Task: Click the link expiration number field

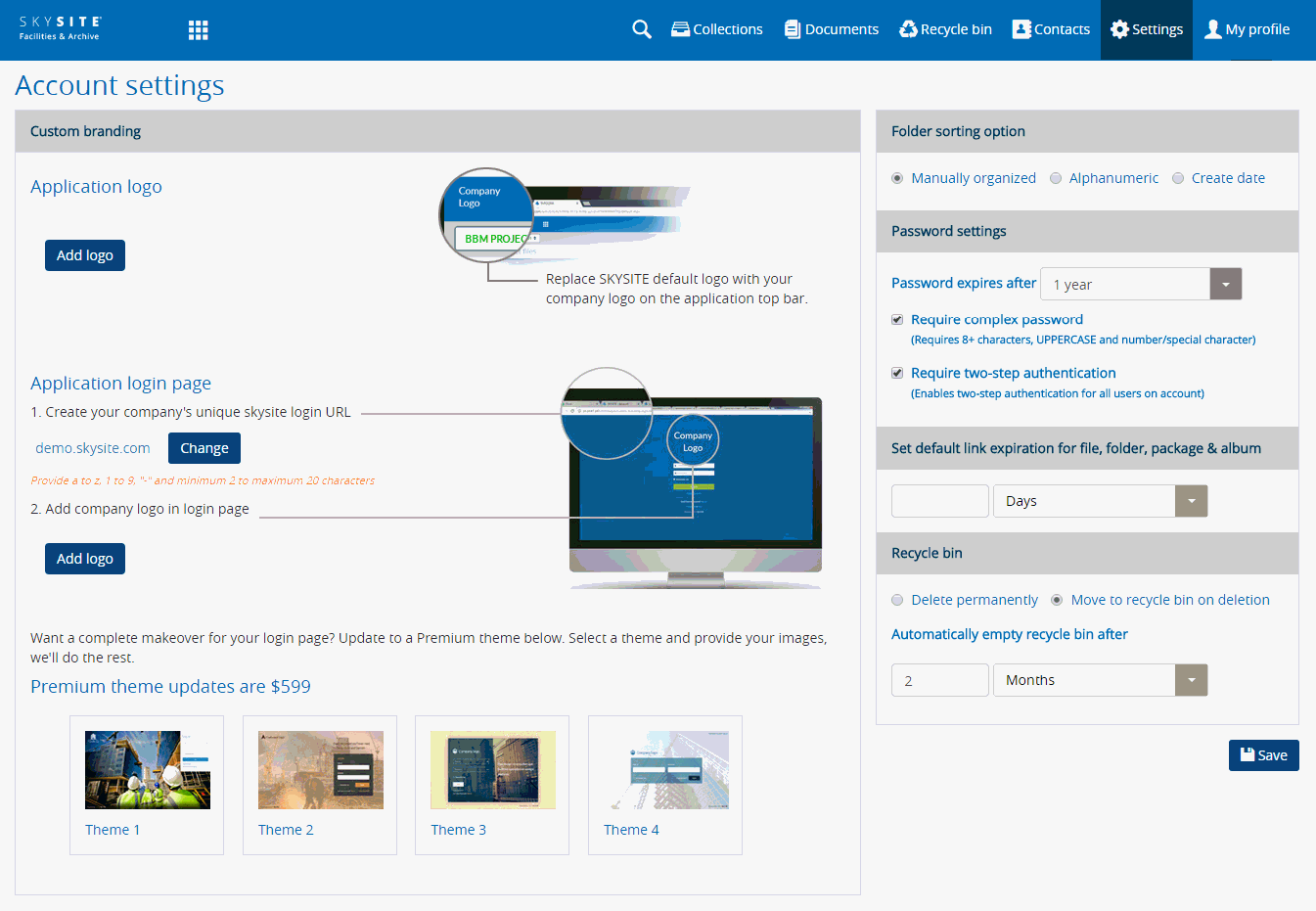Action: click(x=940, y=501)
